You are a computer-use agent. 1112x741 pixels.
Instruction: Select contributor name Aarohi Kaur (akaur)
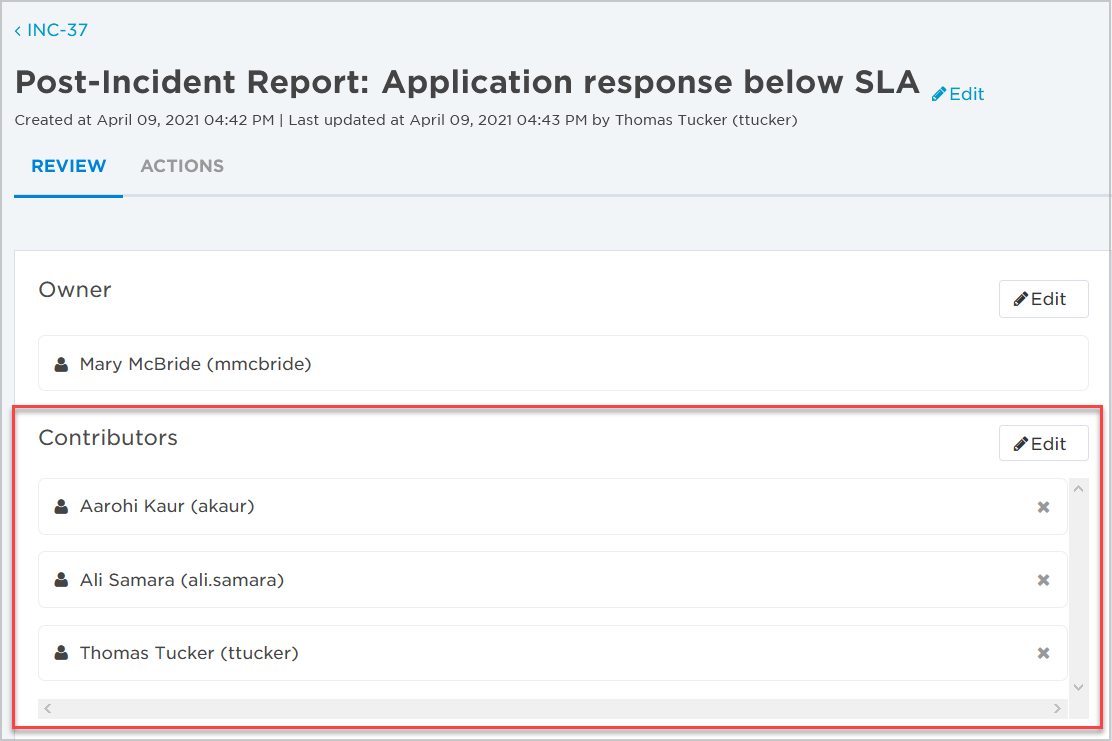point(167,506)
